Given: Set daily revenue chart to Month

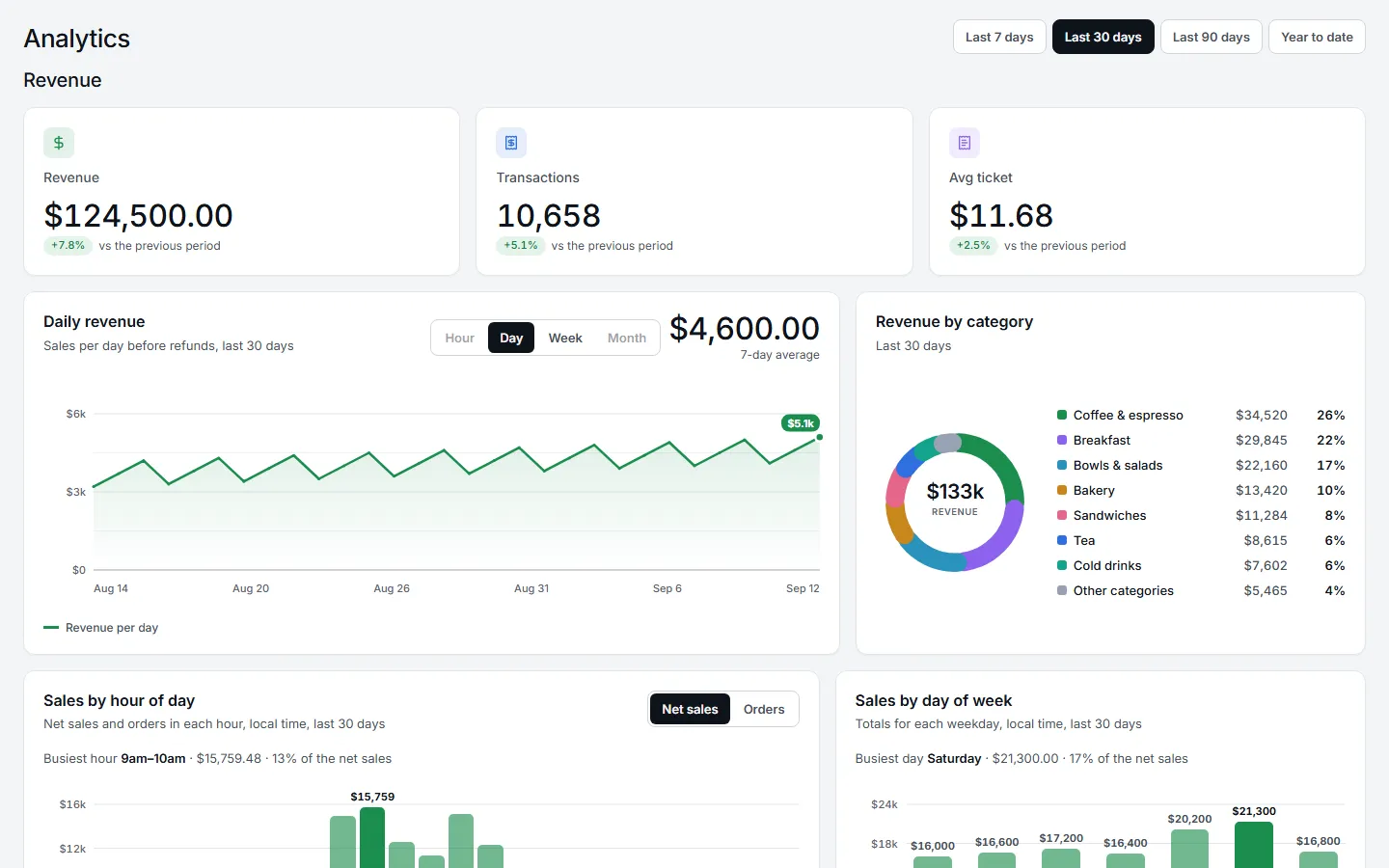Looking at the screenshot, I should 627,338.
